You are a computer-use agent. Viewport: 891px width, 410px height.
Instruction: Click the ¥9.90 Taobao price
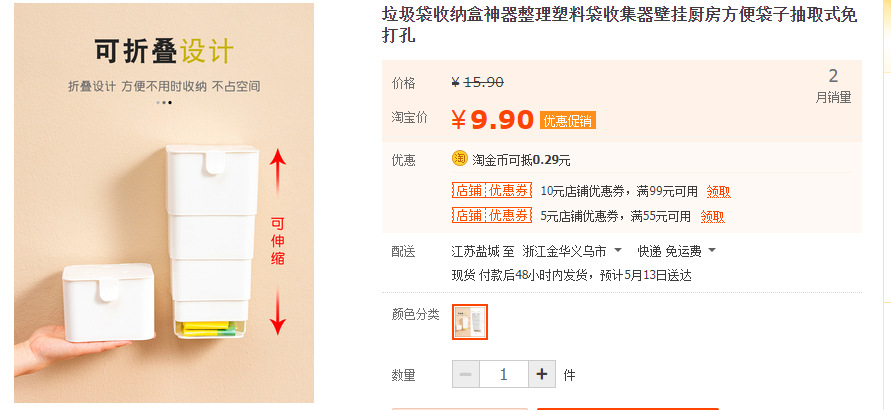pyautogui.click(x=492, y=120)
